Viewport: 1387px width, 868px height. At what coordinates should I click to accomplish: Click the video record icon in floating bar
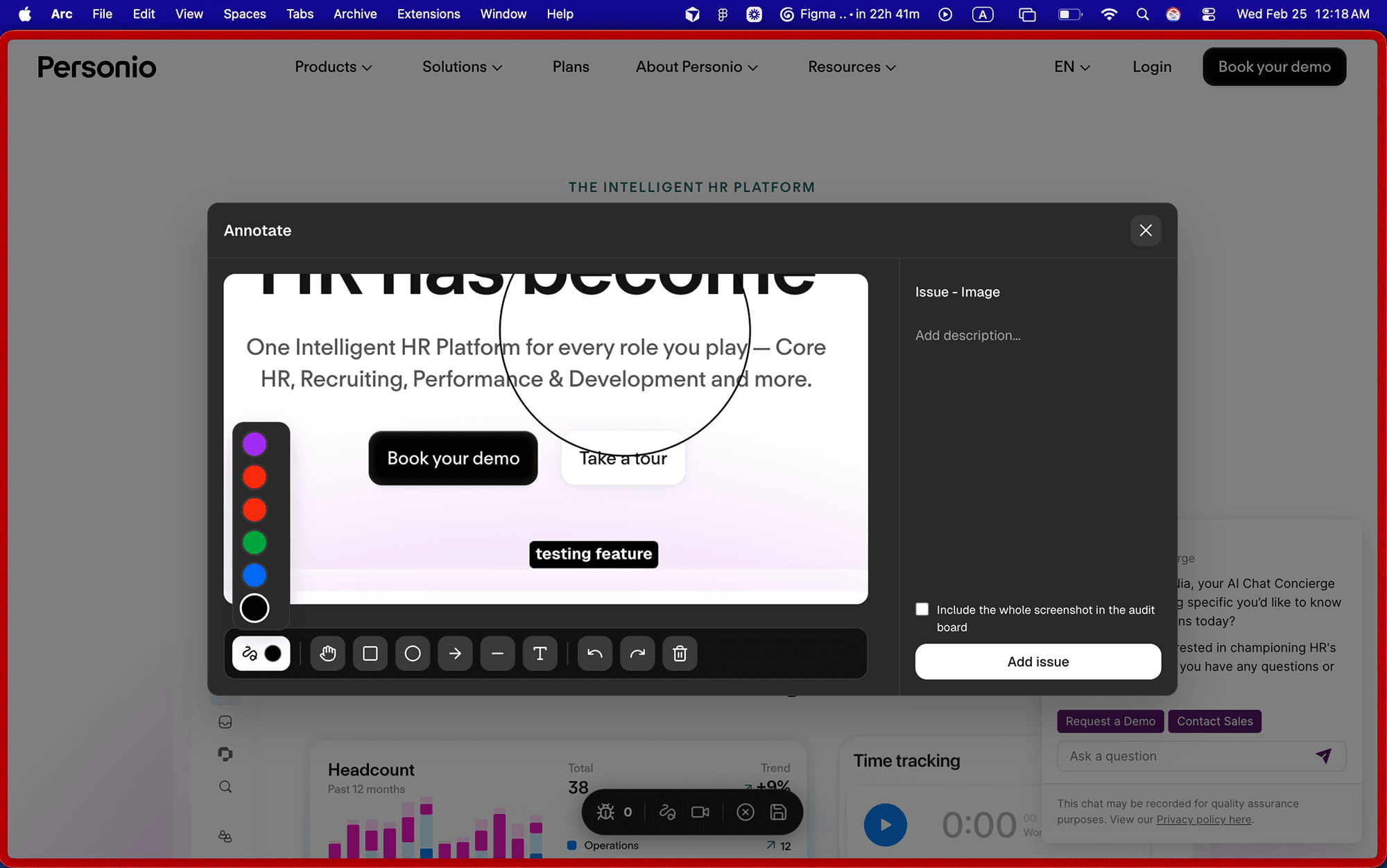point(700,812)
